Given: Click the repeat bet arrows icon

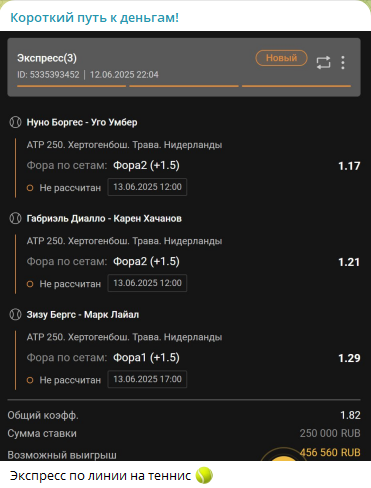Looking at the screenshot, I should (x=323, y=62).
